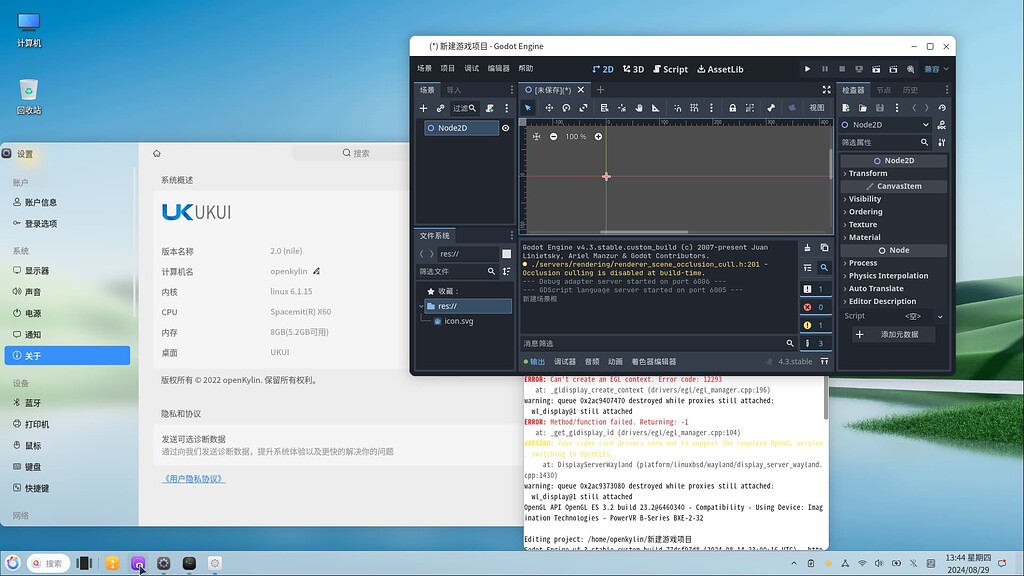Toggle Node2D visibility eye icon
The image size is (1024, 576).
tap(505, 128)
